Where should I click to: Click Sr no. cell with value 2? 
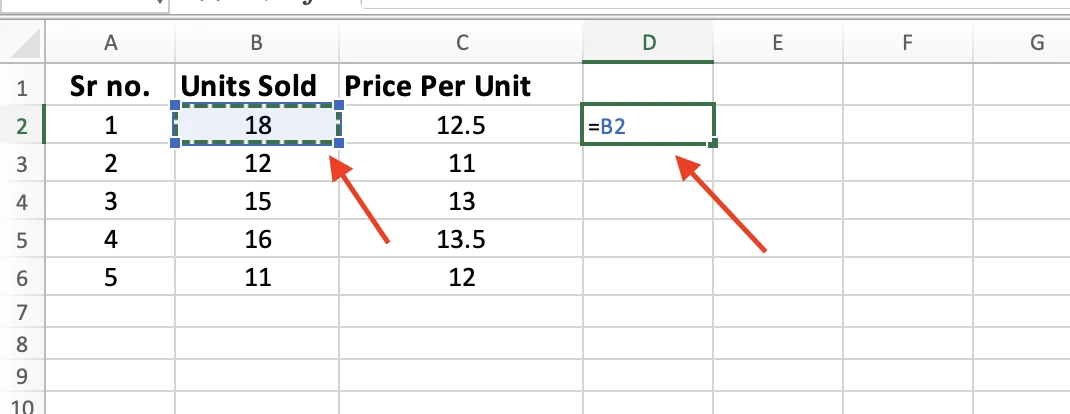[110, 163]
